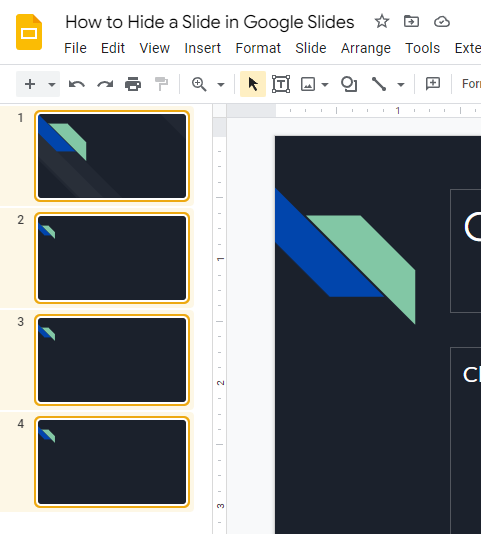Open the View menu

pos(155,48)
